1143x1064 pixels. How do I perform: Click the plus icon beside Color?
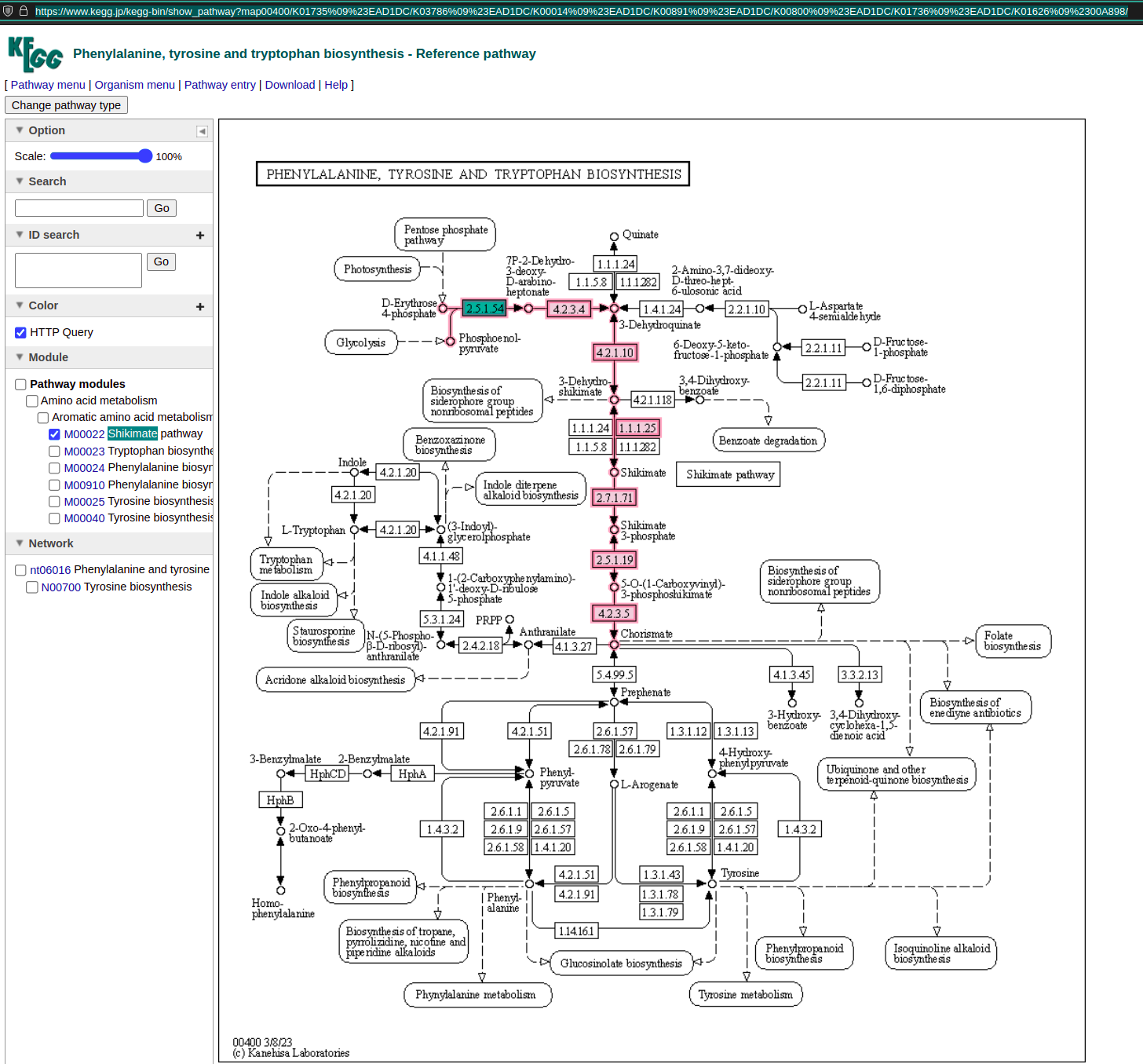click(x=200, y=306)
